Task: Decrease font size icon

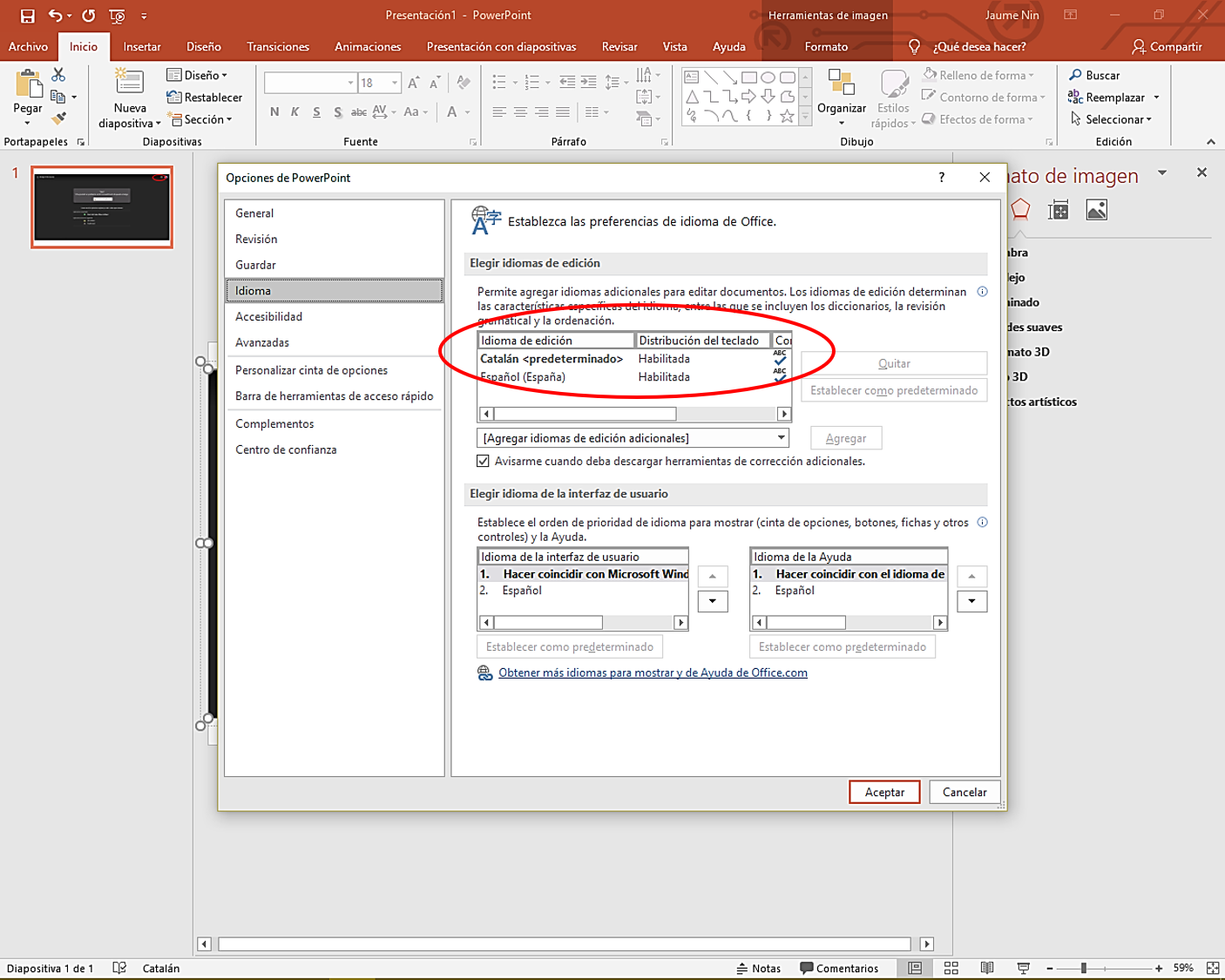Action: click(435, 83)
